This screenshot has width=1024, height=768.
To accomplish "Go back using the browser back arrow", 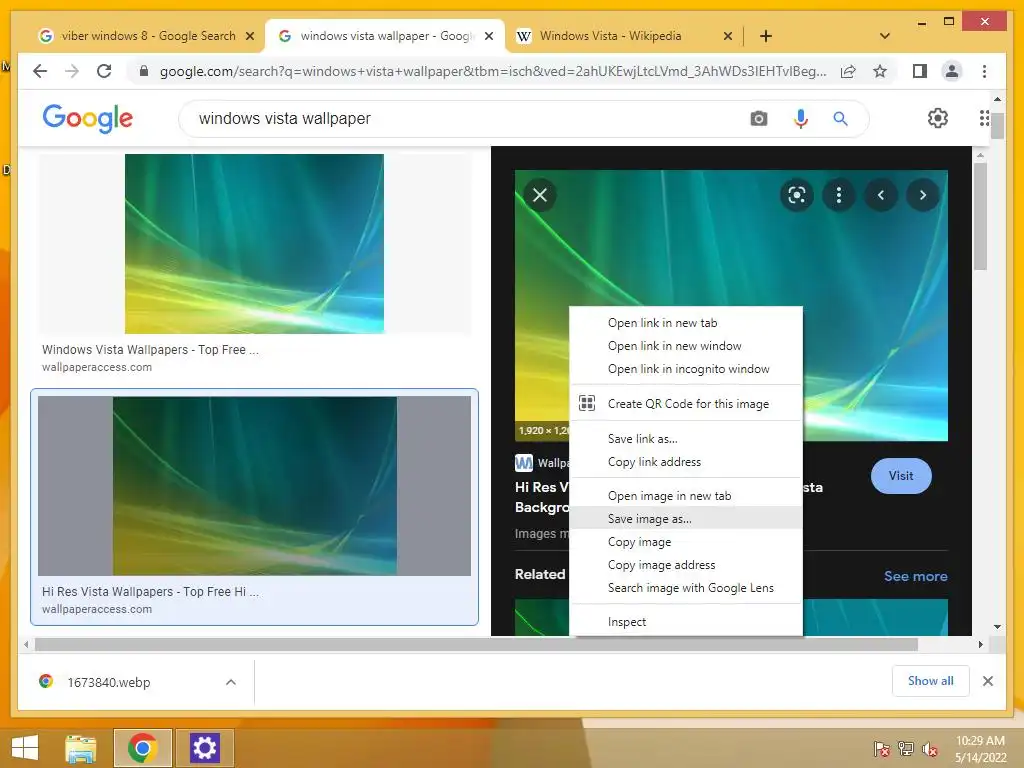I will click(40, 71).
